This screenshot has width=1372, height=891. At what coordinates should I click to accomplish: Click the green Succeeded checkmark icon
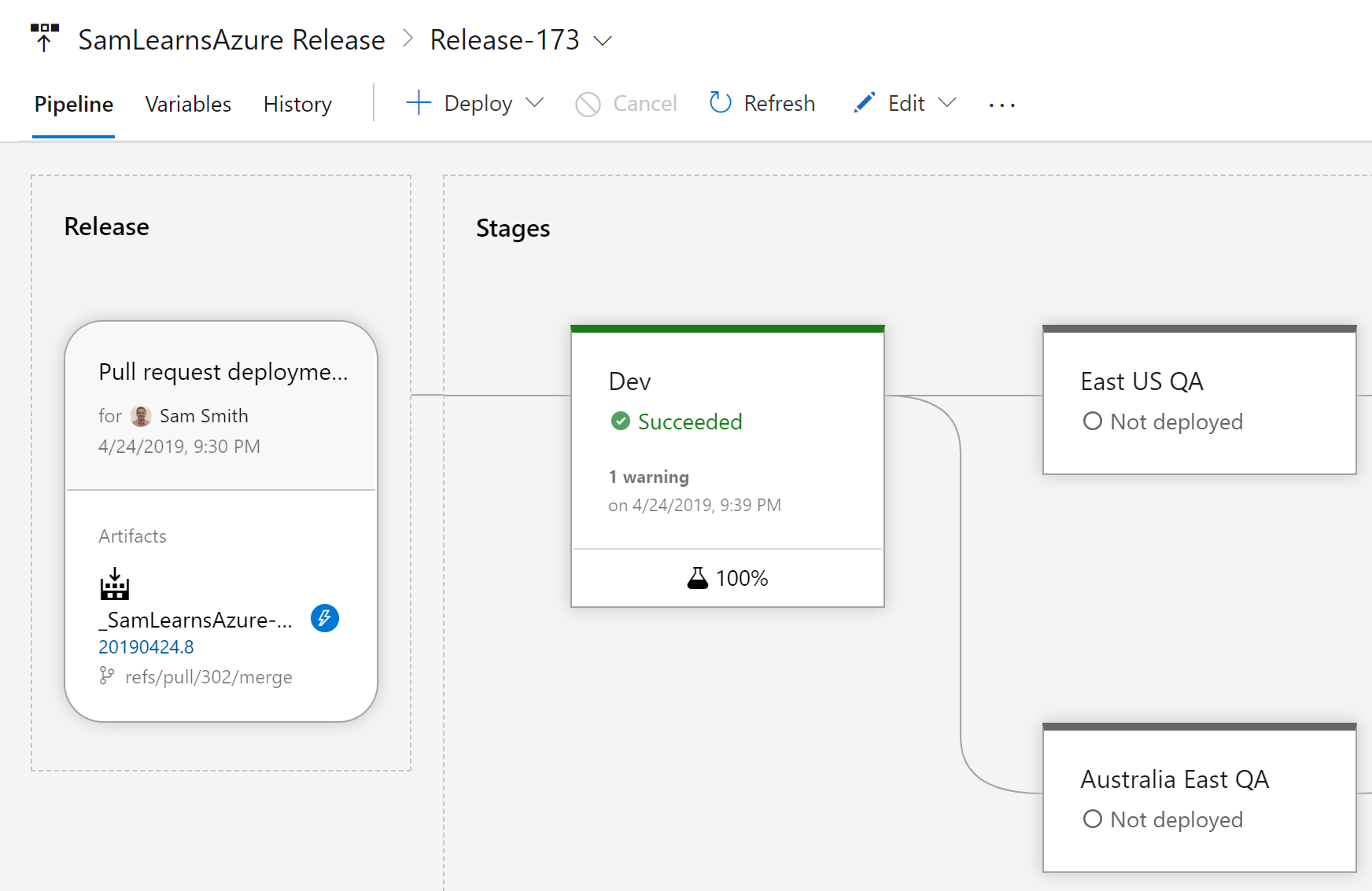pos(621,422)
